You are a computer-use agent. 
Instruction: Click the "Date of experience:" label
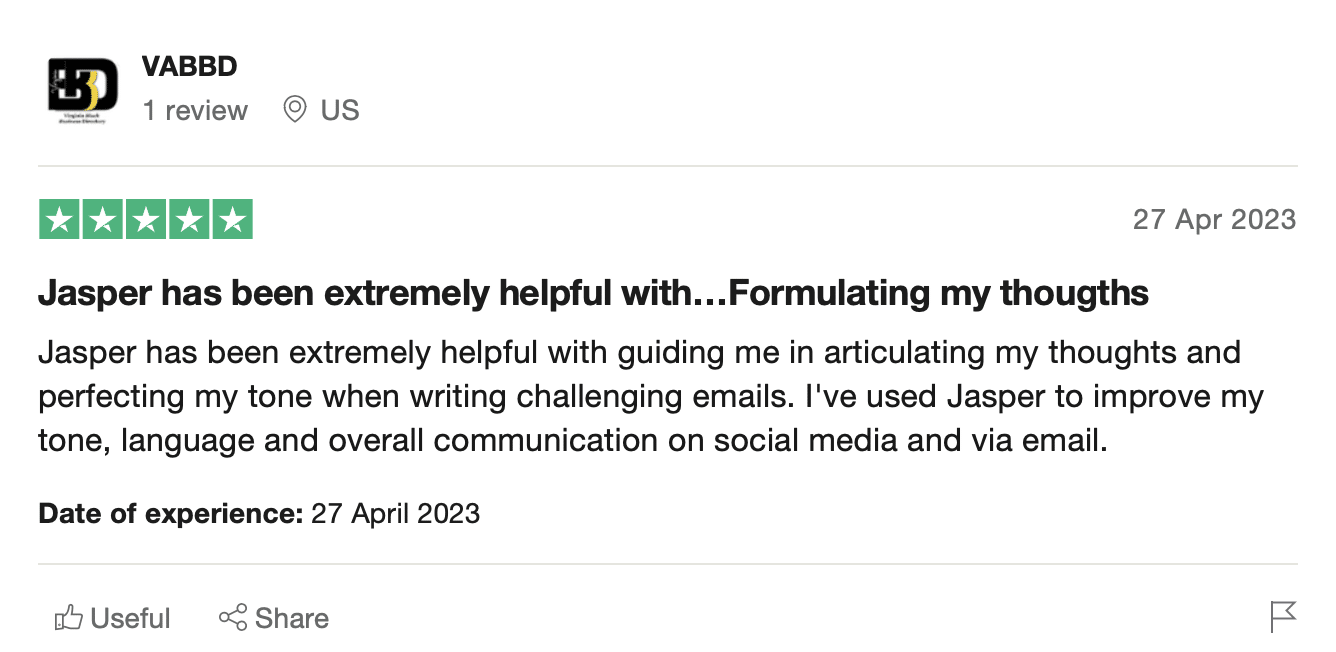tap(171, 514)
